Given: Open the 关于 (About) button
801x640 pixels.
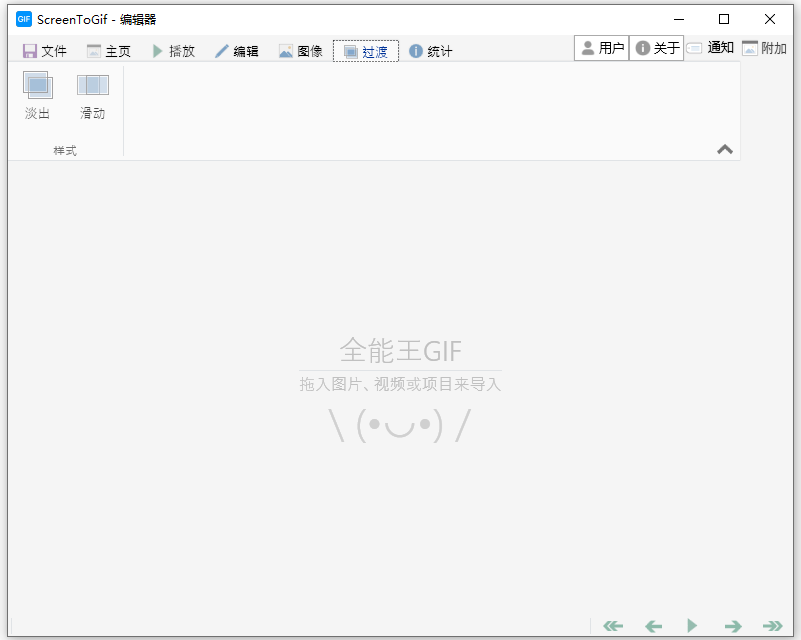Looking at the screenshot, I should pos(656,48).
